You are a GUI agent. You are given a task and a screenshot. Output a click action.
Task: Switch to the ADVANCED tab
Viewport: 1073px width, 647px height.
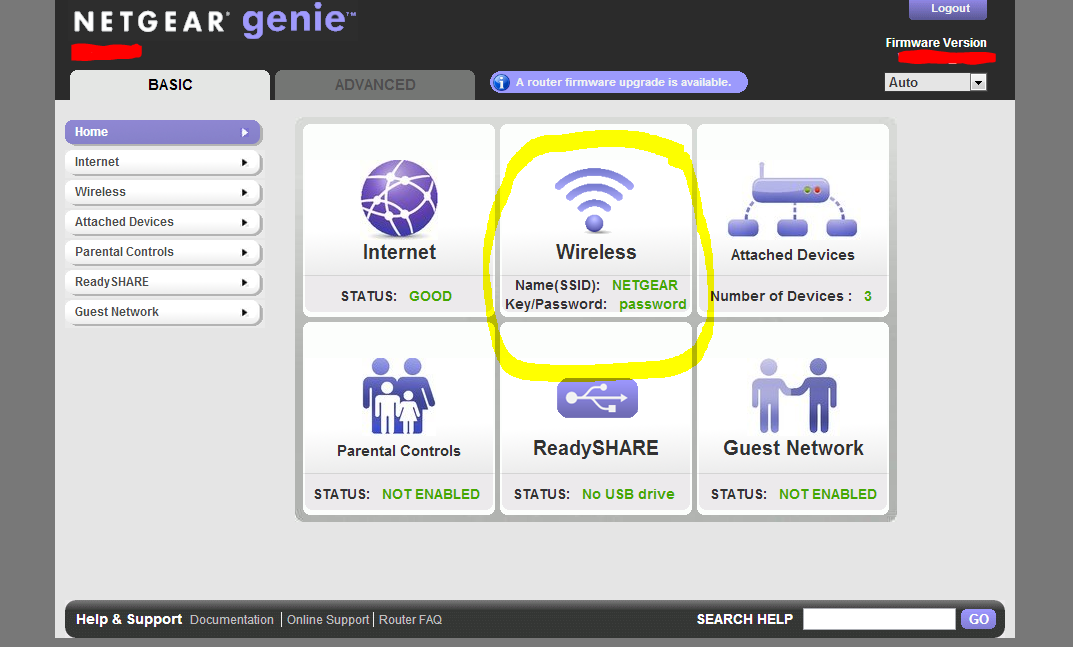coord(375,85)
